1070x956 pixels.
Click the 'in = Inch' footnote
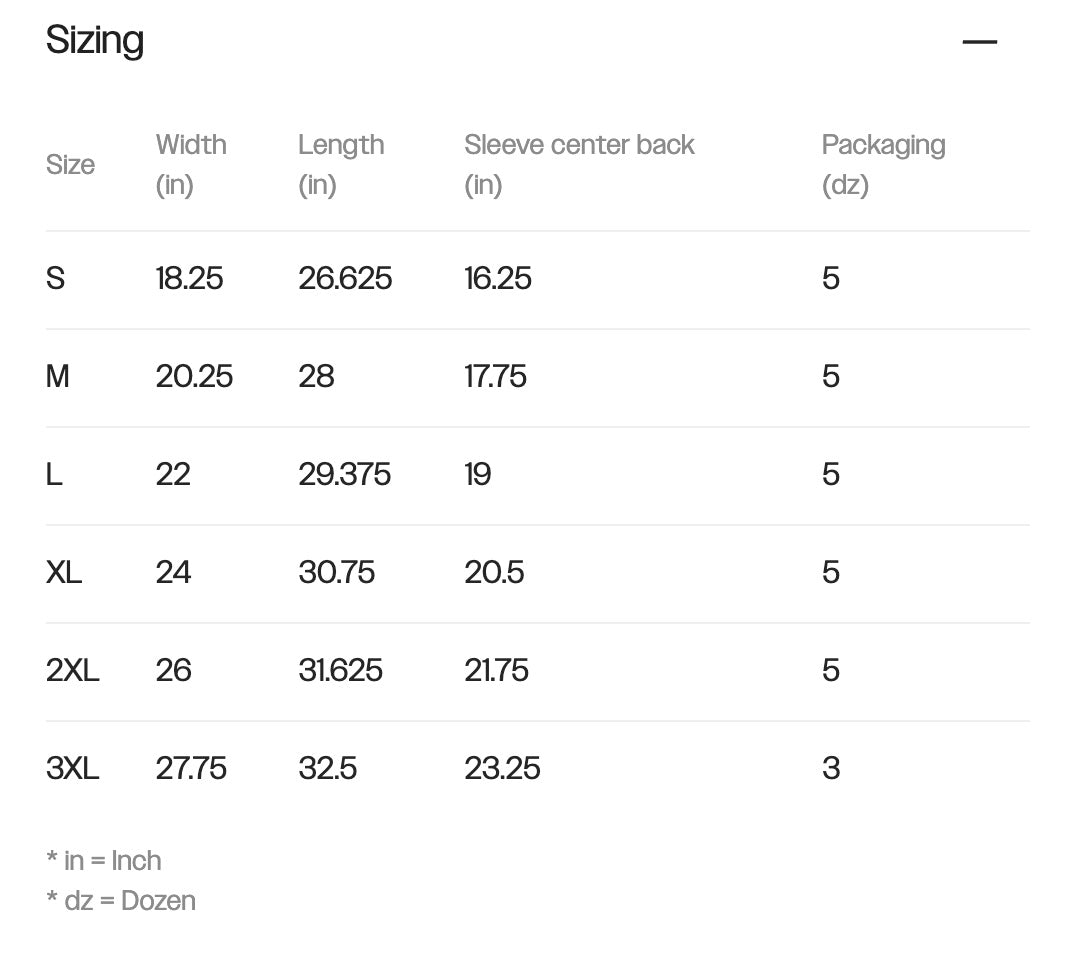(x=104, y=860)
